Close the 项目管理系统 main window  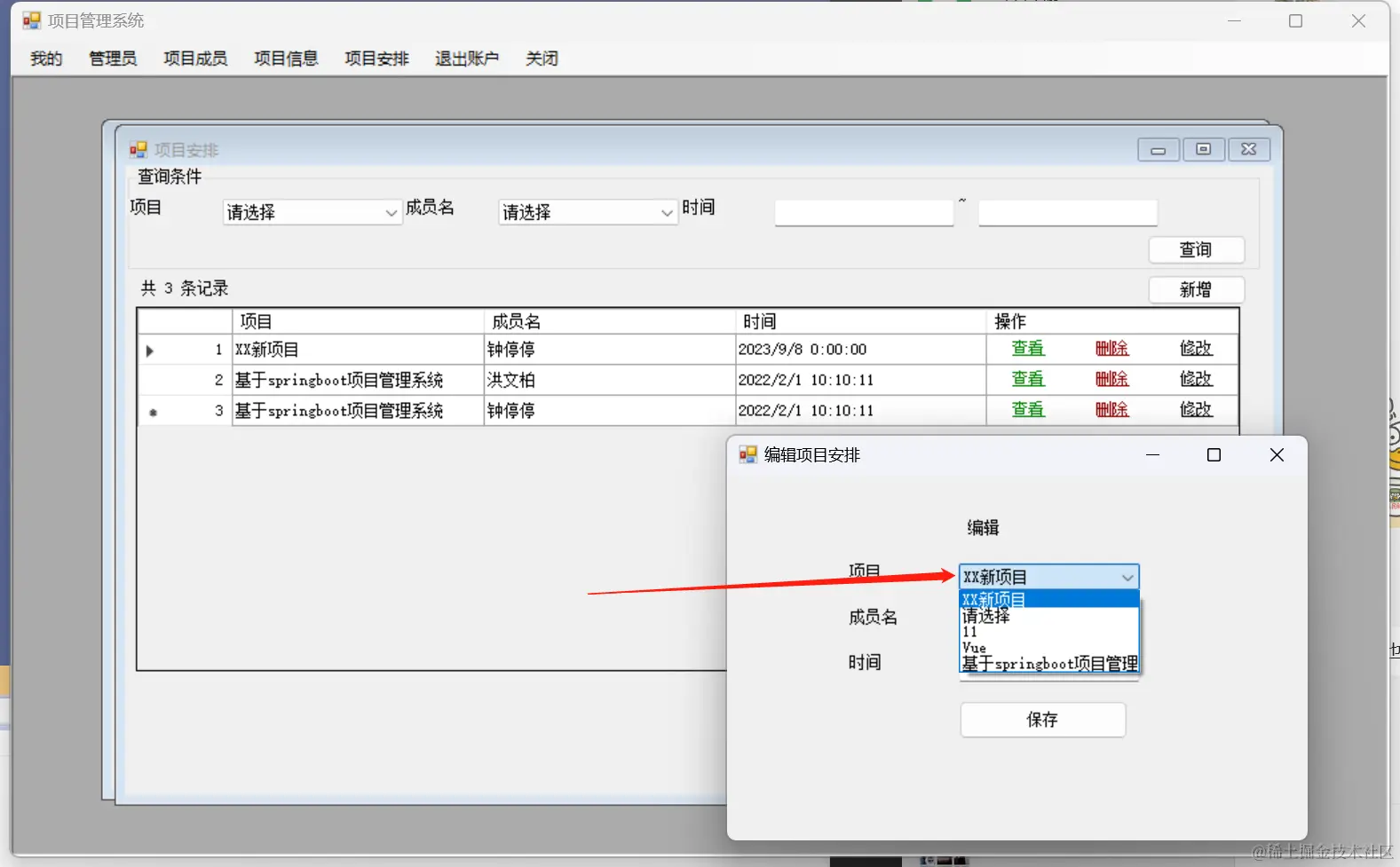[x=1358, y=20]
